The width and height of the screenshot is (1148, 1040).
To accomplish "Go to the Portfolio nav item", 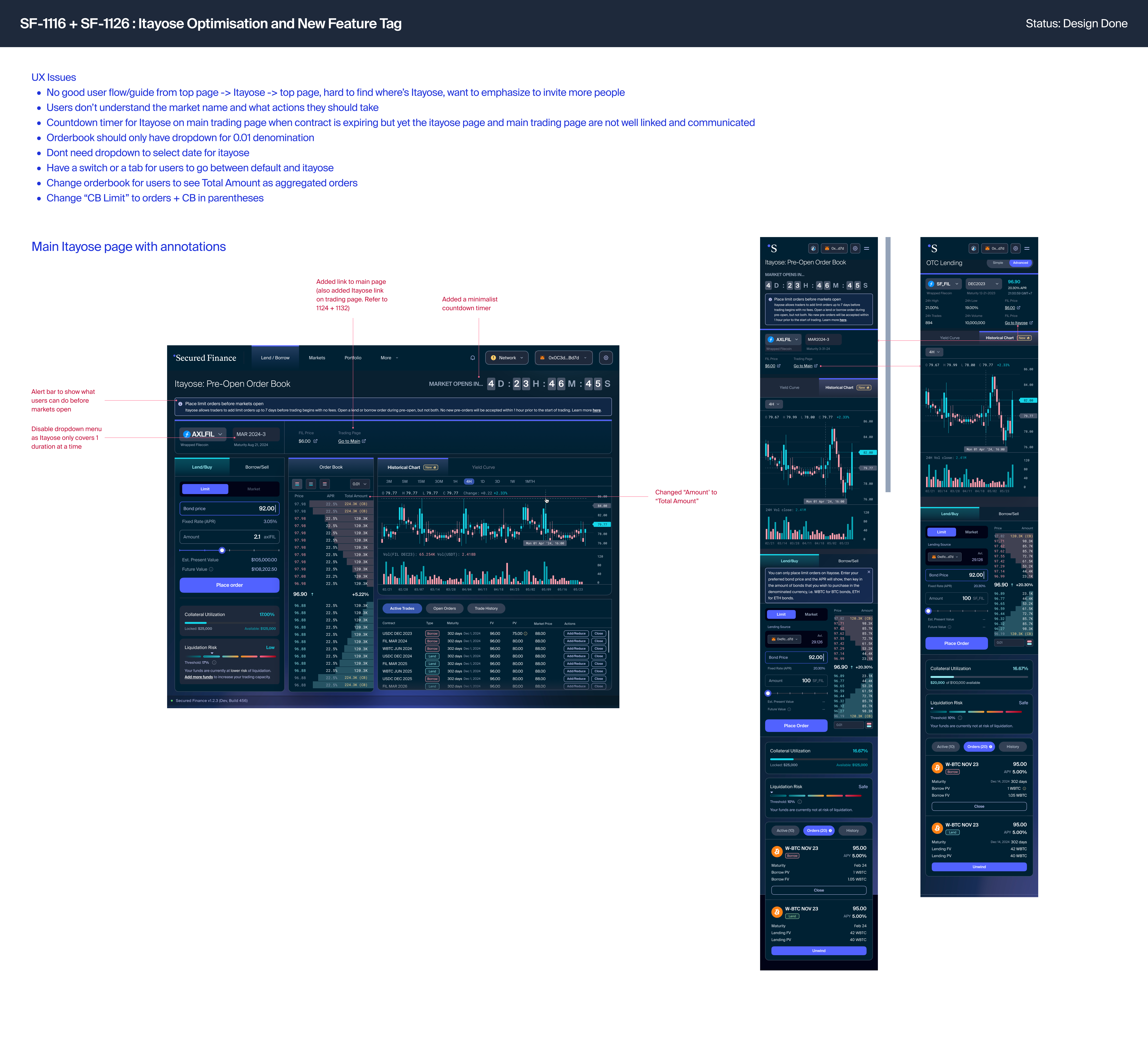I will coord(353,358).
